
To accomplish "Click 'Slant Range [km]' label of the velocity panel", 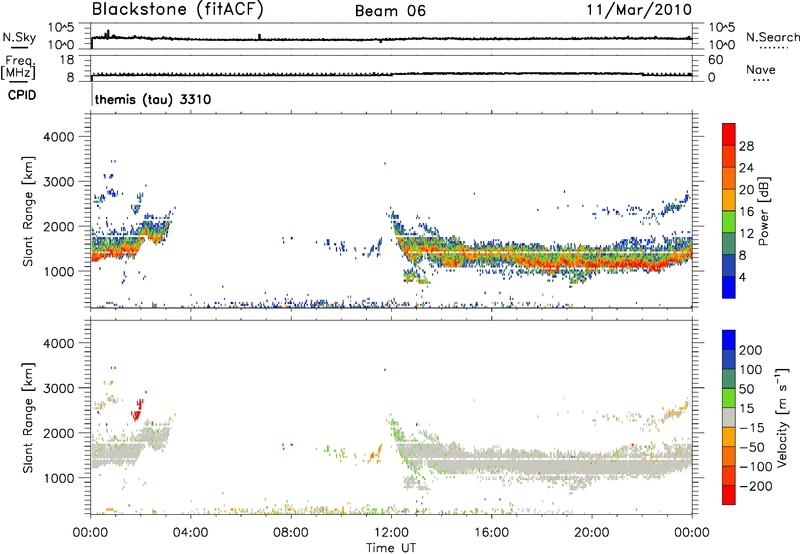I will click(x=28, y=418).
